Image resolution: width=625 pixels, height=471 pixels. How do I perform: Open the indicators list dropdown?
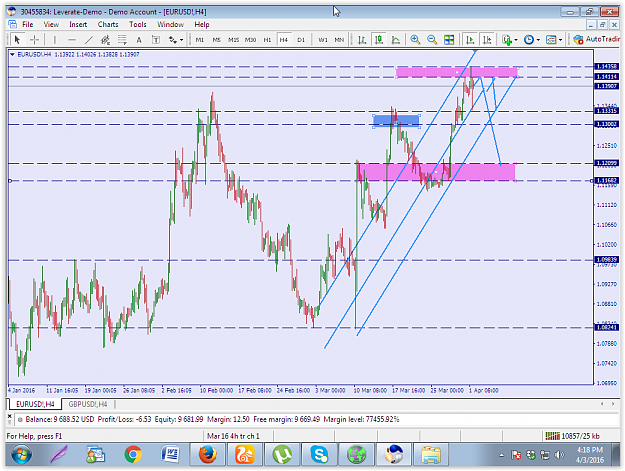[510, 40]
